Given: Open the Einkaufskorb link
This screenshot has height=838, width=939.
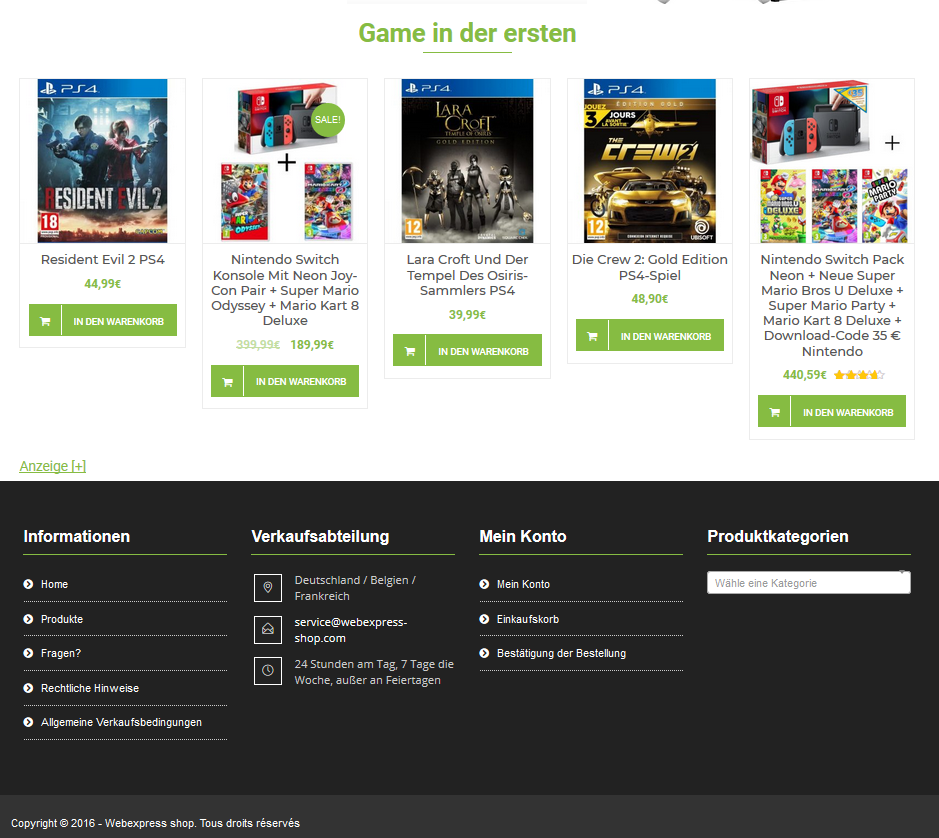Looking at the screenshot, I should (x=528, y=619).
